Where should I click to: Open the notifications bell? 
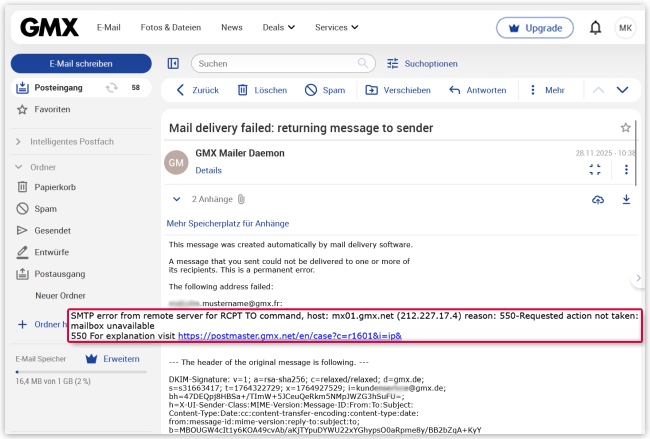595,28
